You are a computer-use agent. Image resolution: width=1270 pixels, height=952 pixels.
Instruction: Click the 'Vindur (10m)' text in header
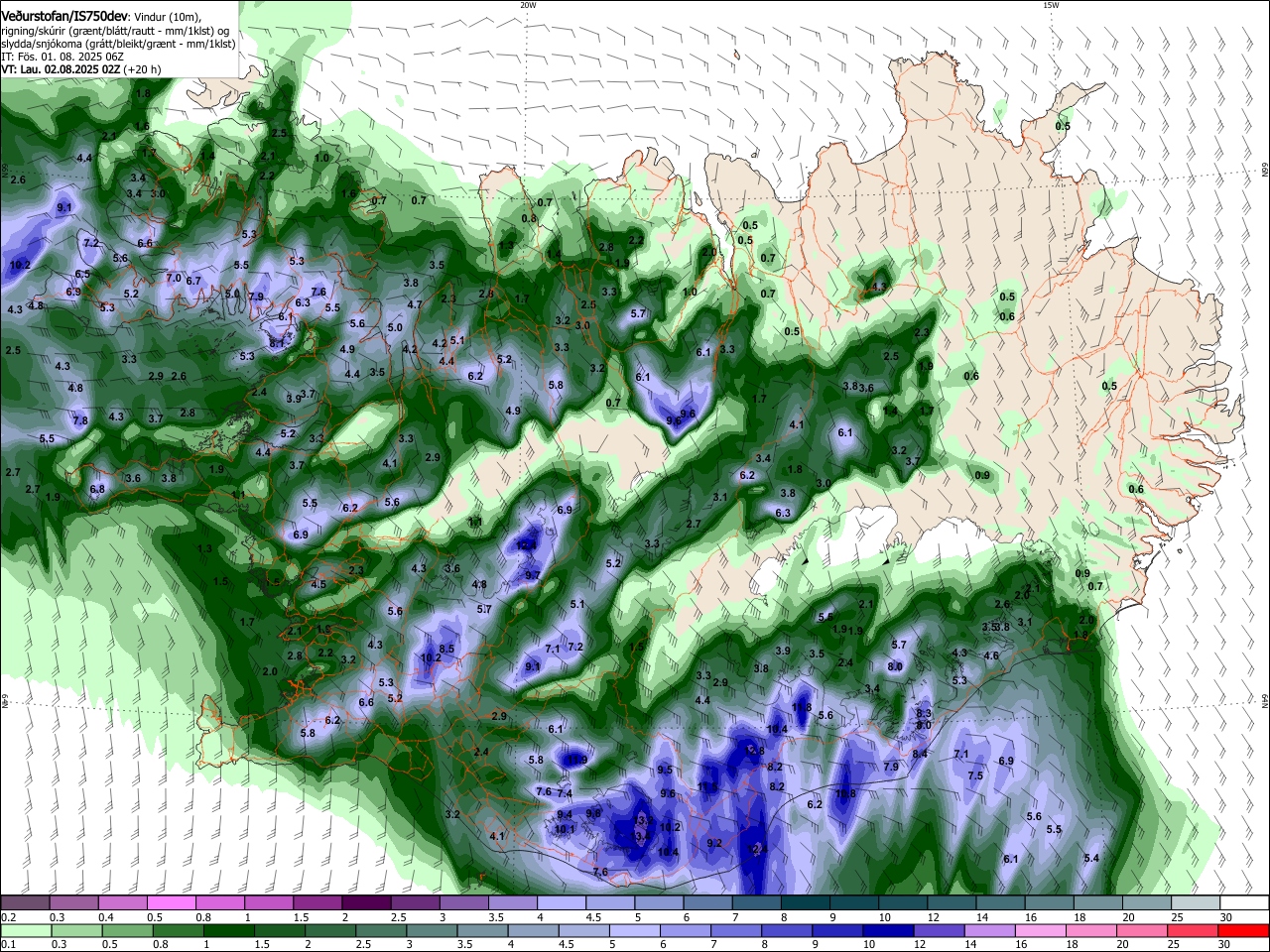point(166,17)
